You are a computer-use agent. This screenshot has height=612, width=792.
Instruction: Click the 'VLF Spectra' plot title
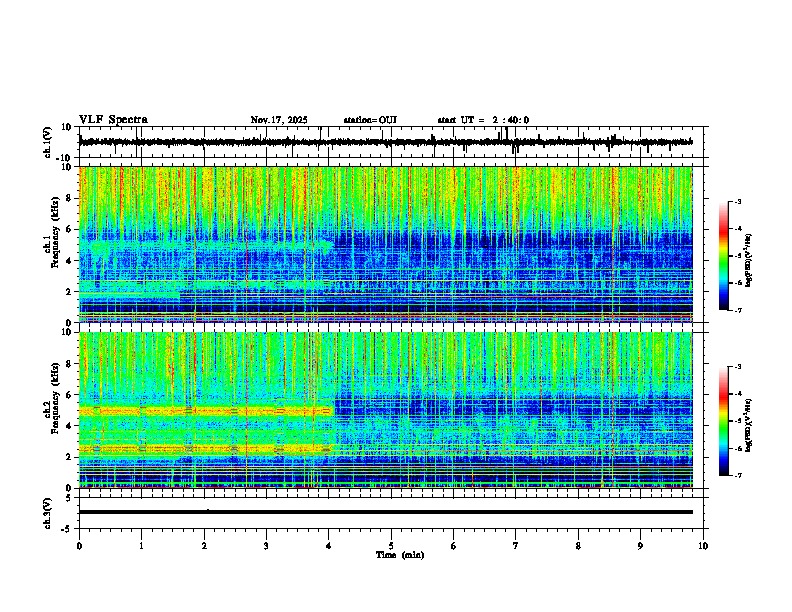113,120
